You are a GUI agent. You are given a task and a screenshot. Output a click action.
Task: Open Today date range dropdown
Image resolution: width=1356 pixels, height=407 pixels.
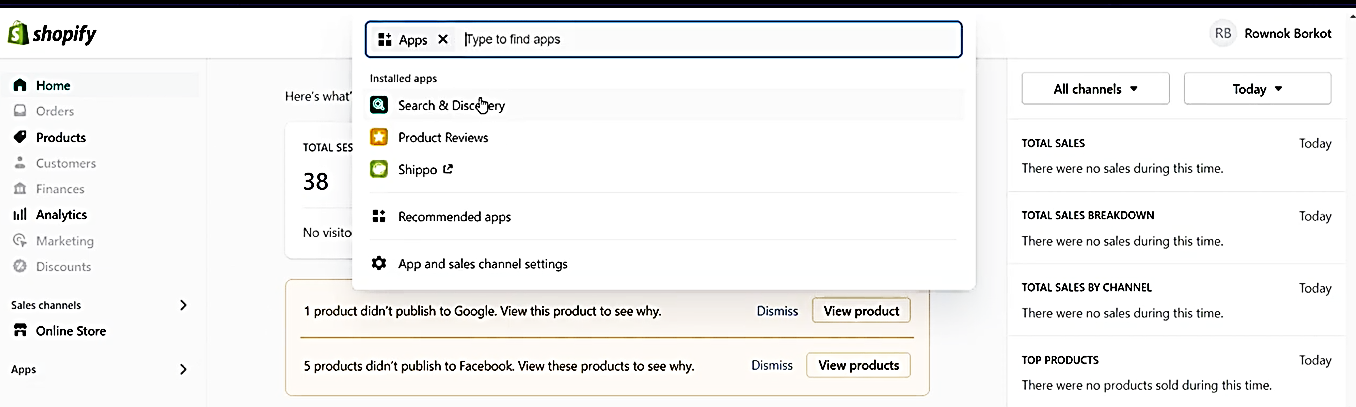pos(1258,89)
